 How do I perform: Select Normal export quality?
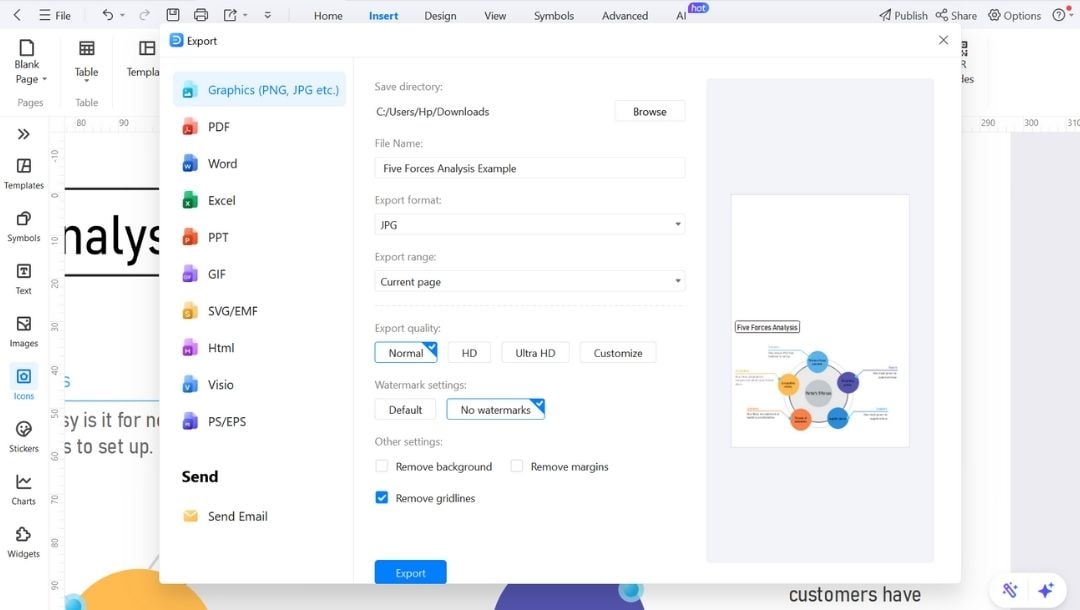(406, 353)
